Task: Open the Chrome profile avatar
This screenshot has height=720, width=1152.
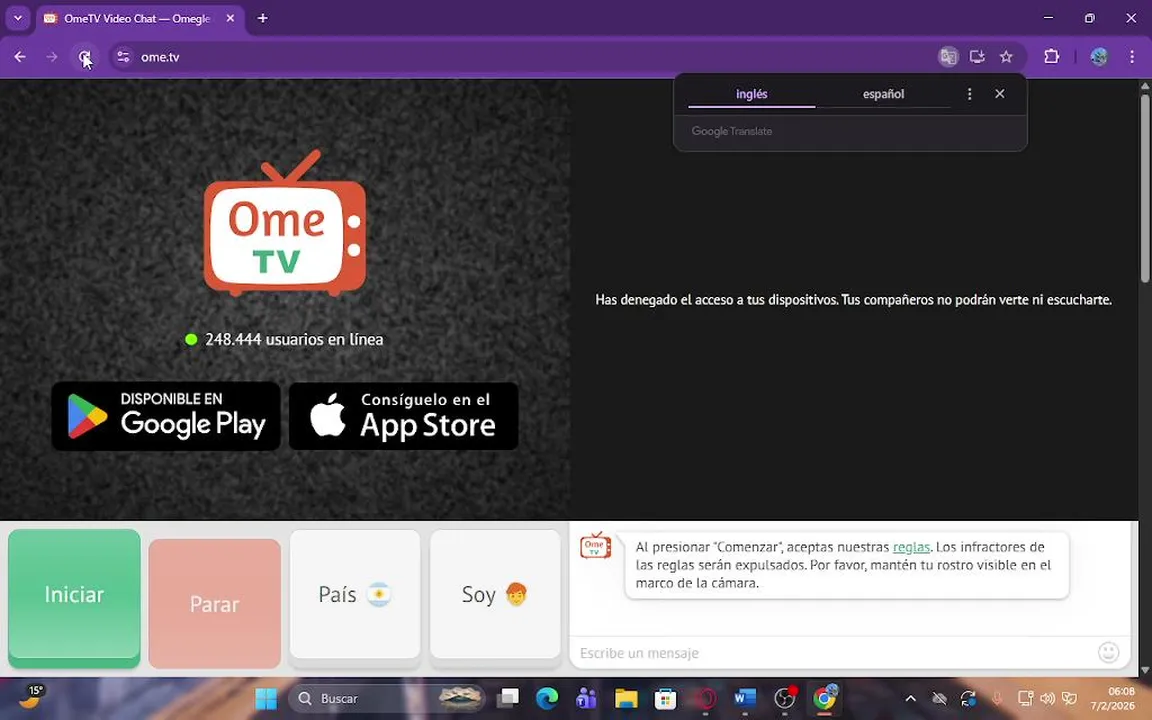Action: (1099, 57)
